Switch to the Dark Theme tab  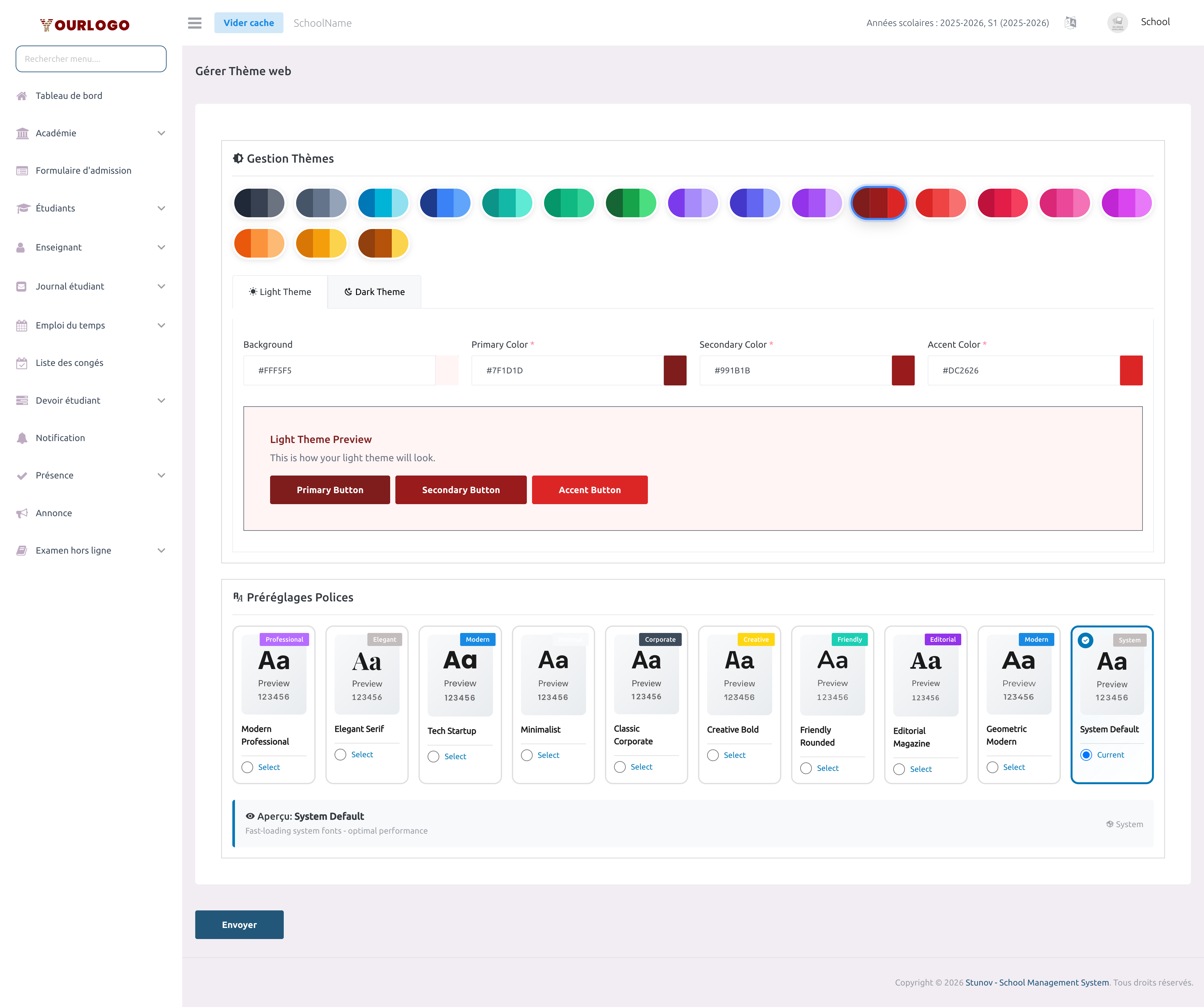click(x=374, y=292)
